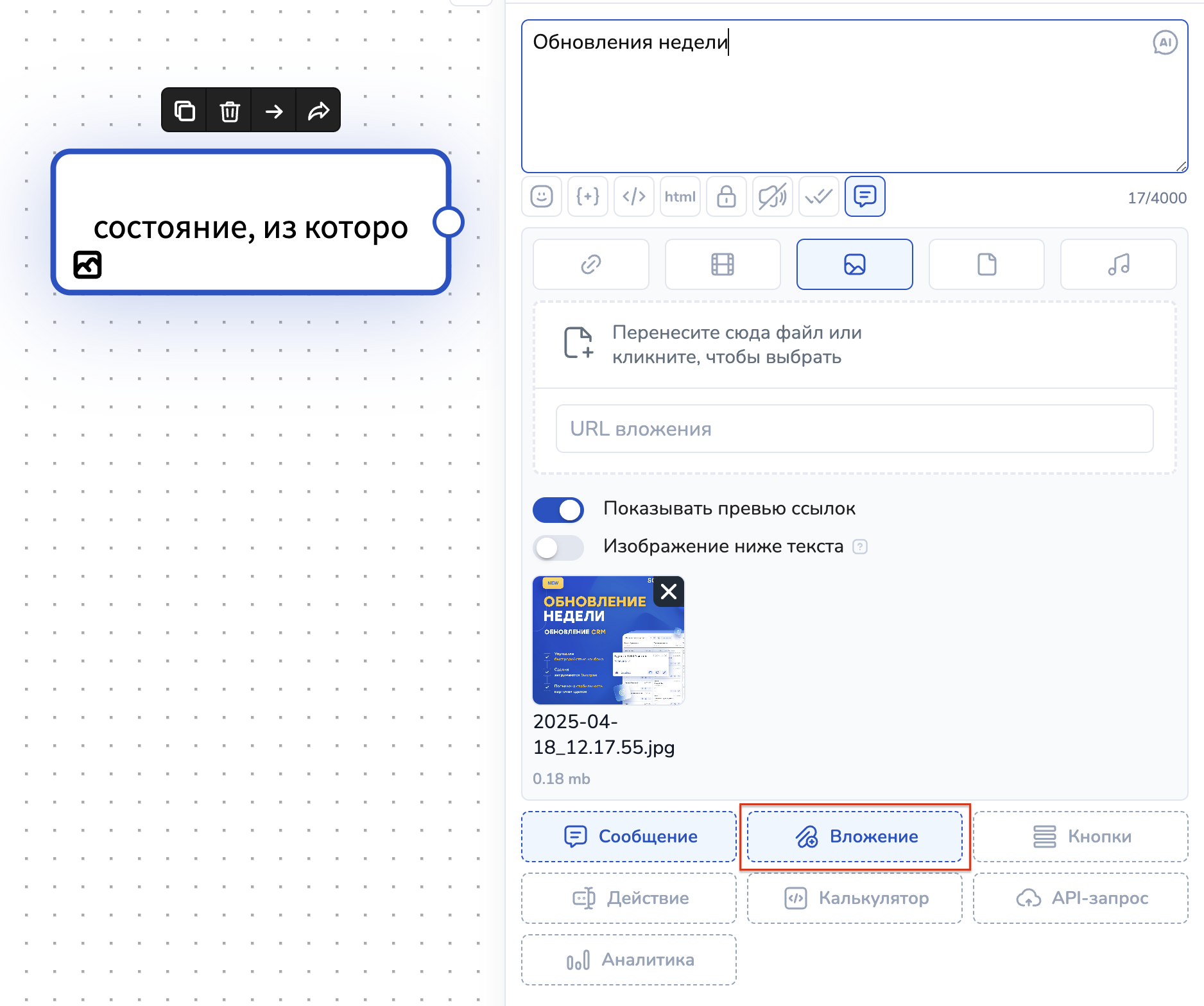Select the audio attachment tab
This screenshot has height=1006, width=1204.
[x=1118, y=264]
